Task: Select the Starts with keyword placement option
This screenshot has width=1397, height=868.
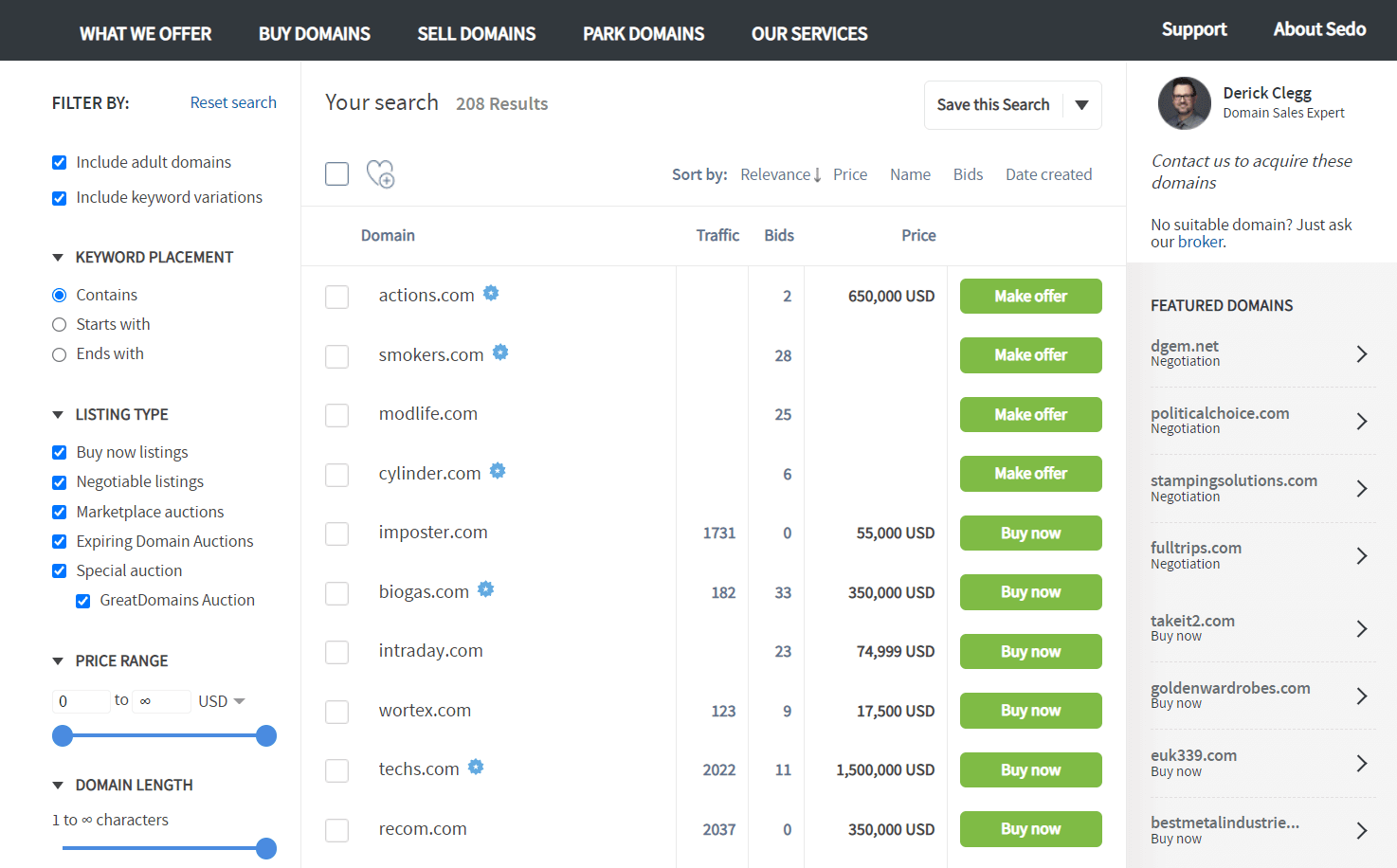Action: point(59,324)
